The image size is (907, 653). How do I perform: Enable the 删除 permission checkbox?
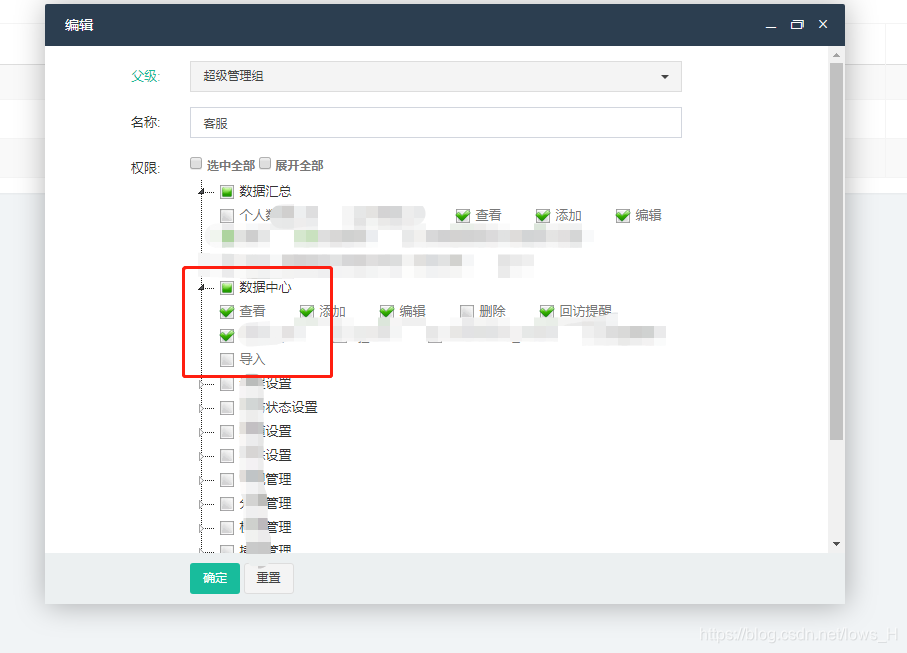467,312
